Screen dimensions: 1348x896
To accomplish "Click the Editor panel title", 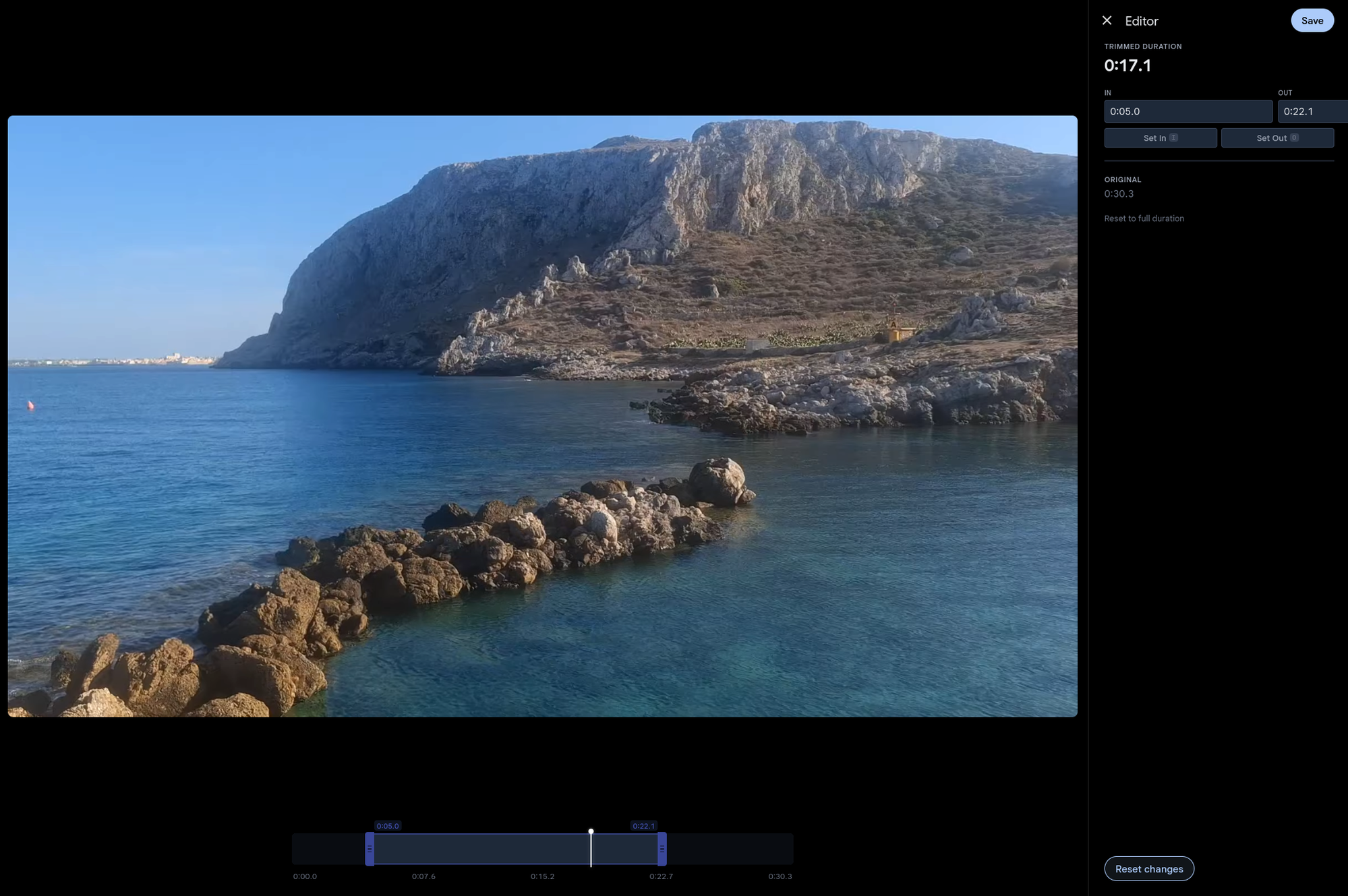I will pyautogui.click(x=1142, y=20).
